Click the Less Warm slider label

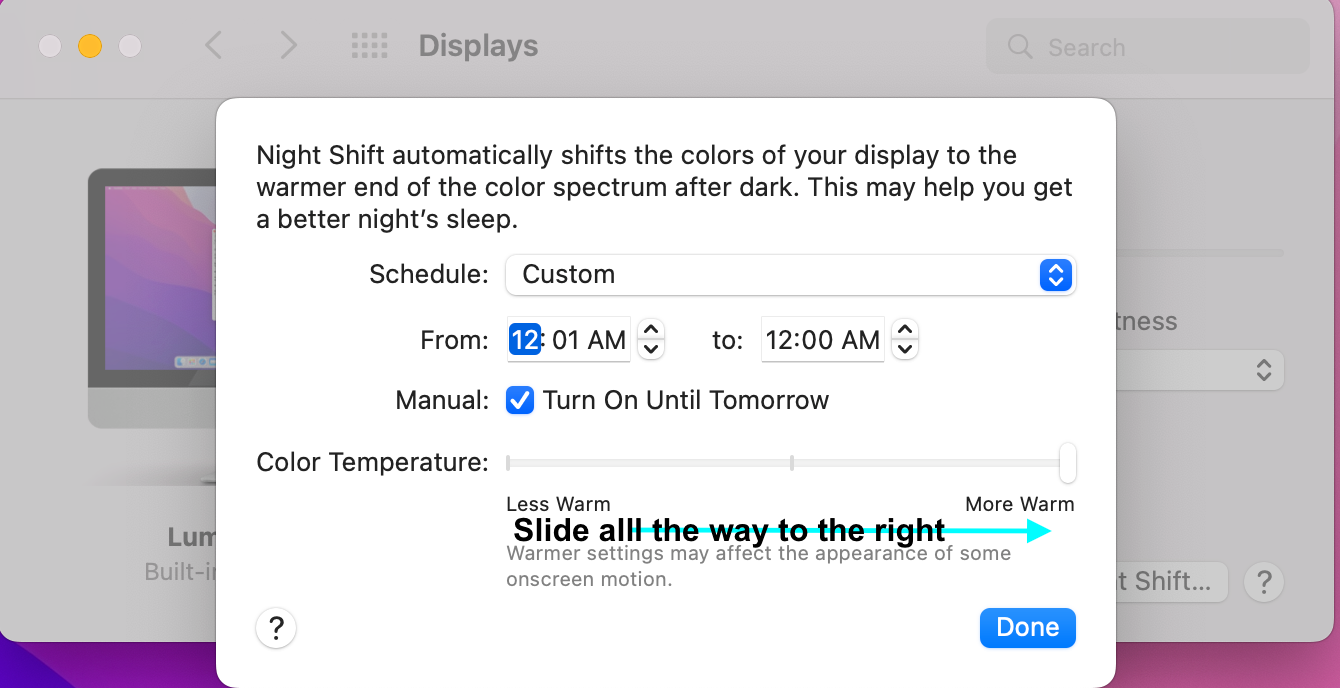[x=558, y=504]
